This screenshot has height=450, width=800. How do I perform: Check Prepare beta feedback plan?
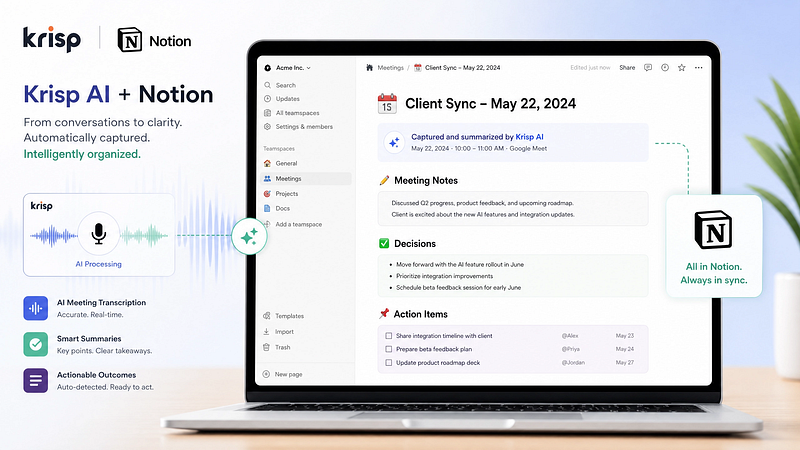click(389, 349)
